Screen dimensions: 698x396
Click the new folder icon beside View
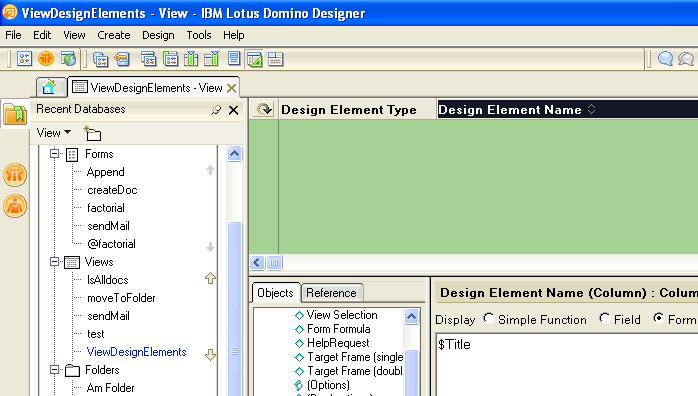pyautogui.click(x=93, y=133)
